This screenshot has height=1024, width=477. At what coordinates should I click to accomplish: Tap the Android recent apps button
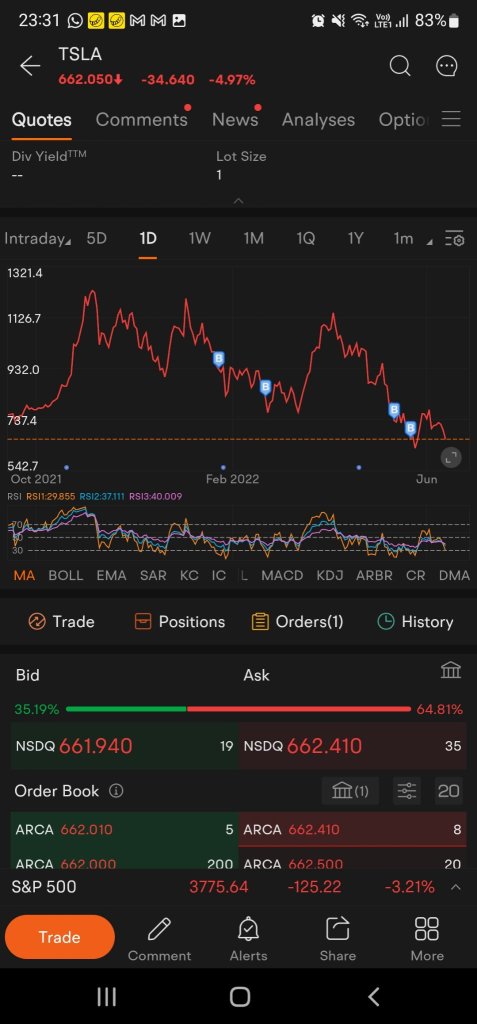coord(107,997)
